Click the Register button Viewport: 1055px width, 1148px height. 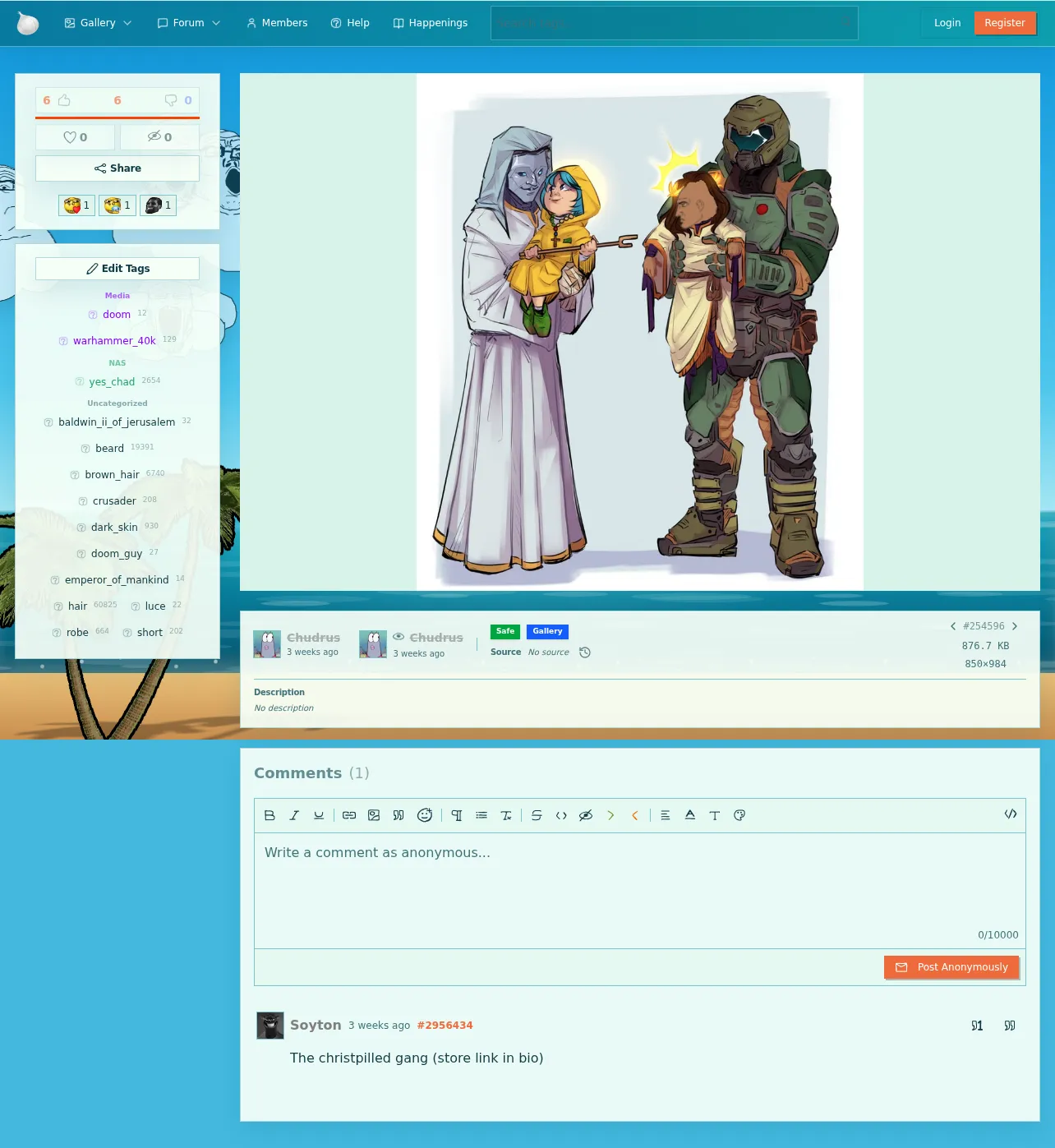pos(1005,23)
